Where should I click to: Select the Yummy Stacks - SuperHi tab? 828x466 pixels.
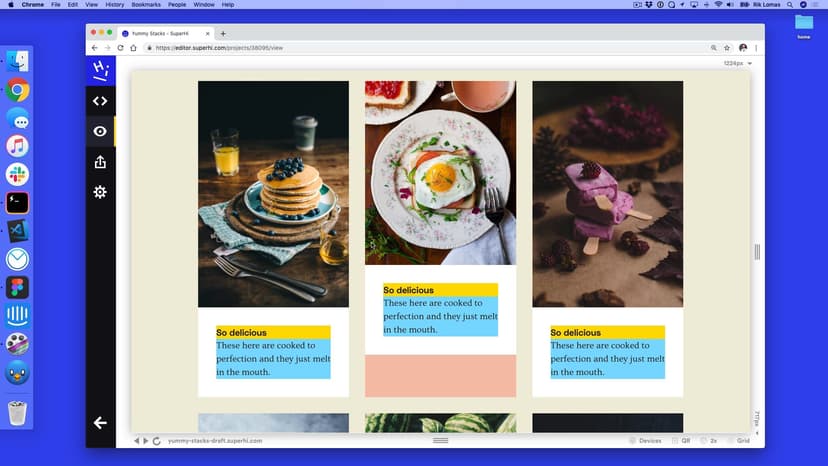pyautogui.click(x=165, y=33)
